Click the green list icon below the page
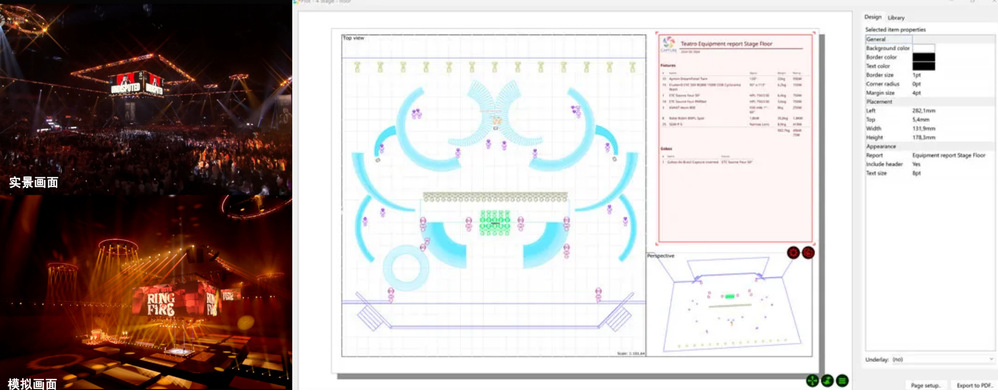 pyautogui.click(x=842, y=380)
